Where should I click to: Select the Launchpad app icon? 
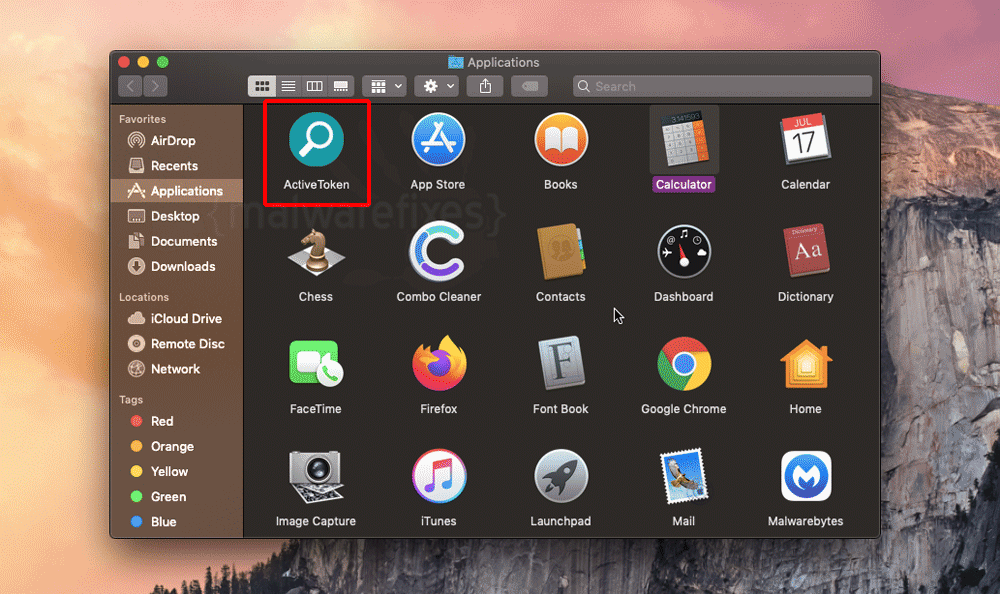coord(561,476)
